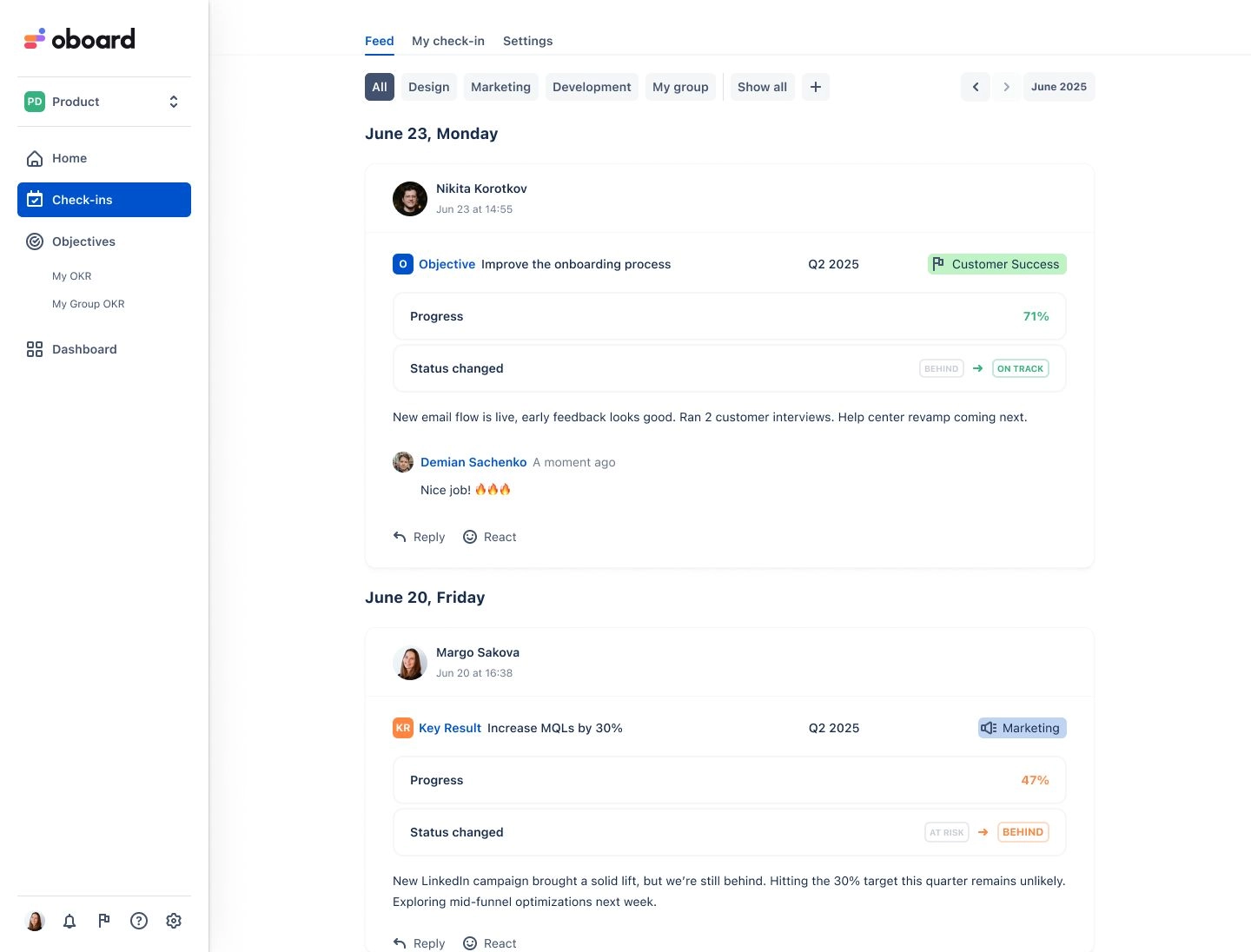
Task: Open settings gear icon in sidebar
Action: [174, 921]
